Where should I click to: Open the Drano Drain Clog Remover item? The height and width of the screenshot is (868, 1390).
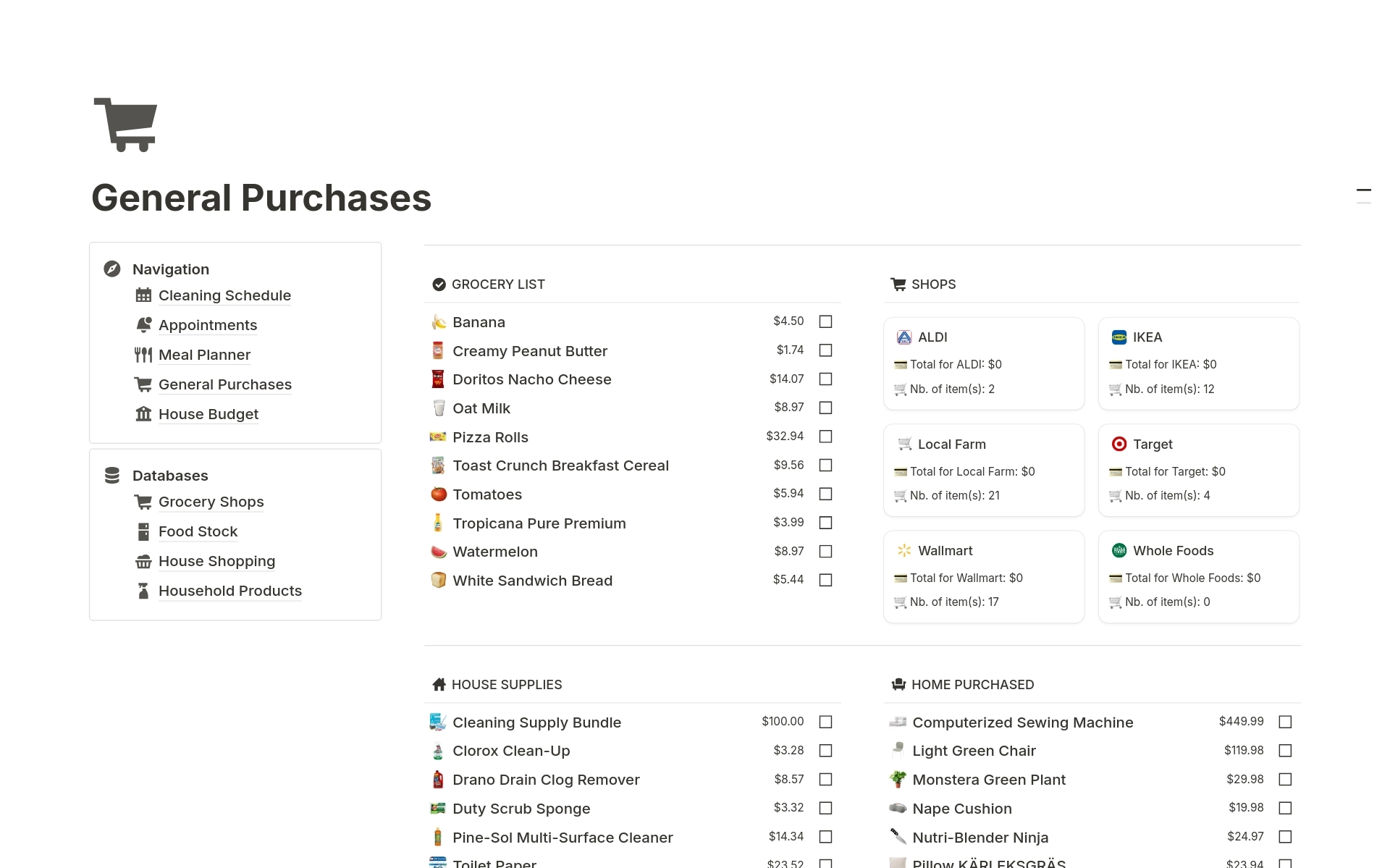[546, 780]
